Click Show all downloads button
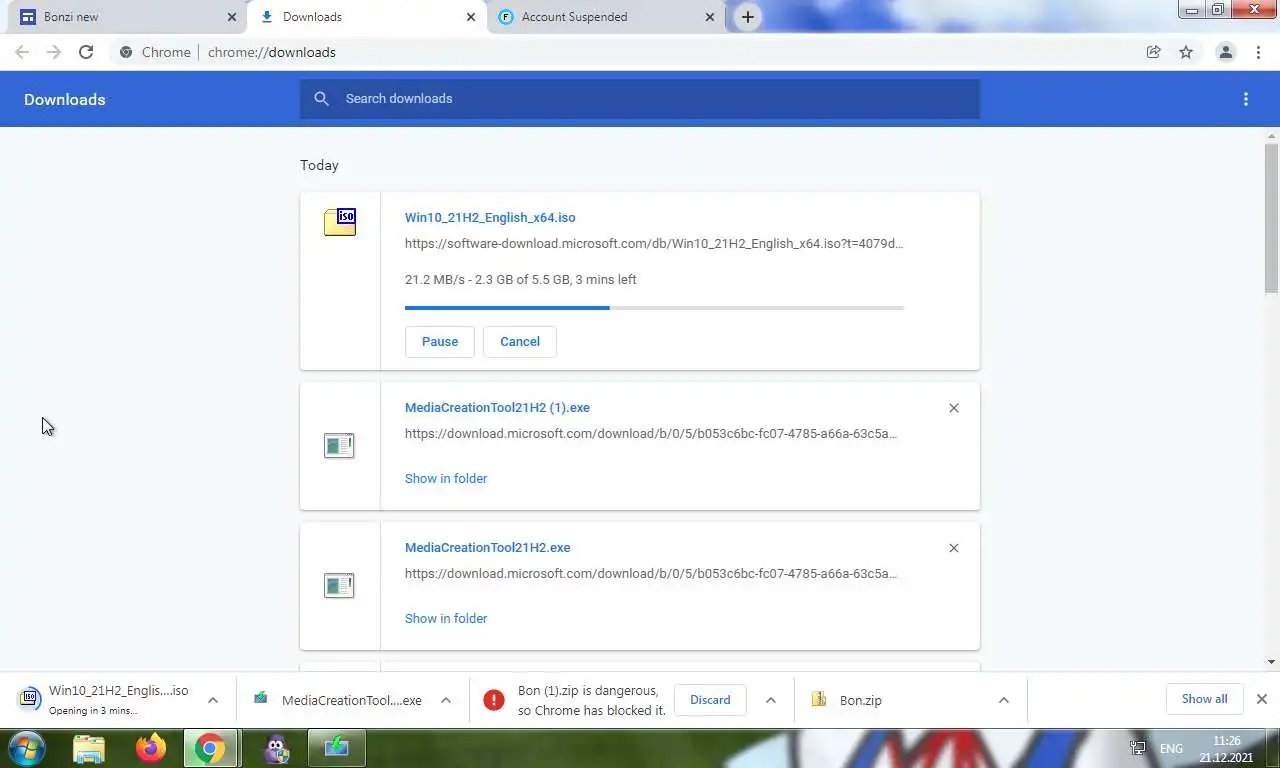 point(1204,699)
